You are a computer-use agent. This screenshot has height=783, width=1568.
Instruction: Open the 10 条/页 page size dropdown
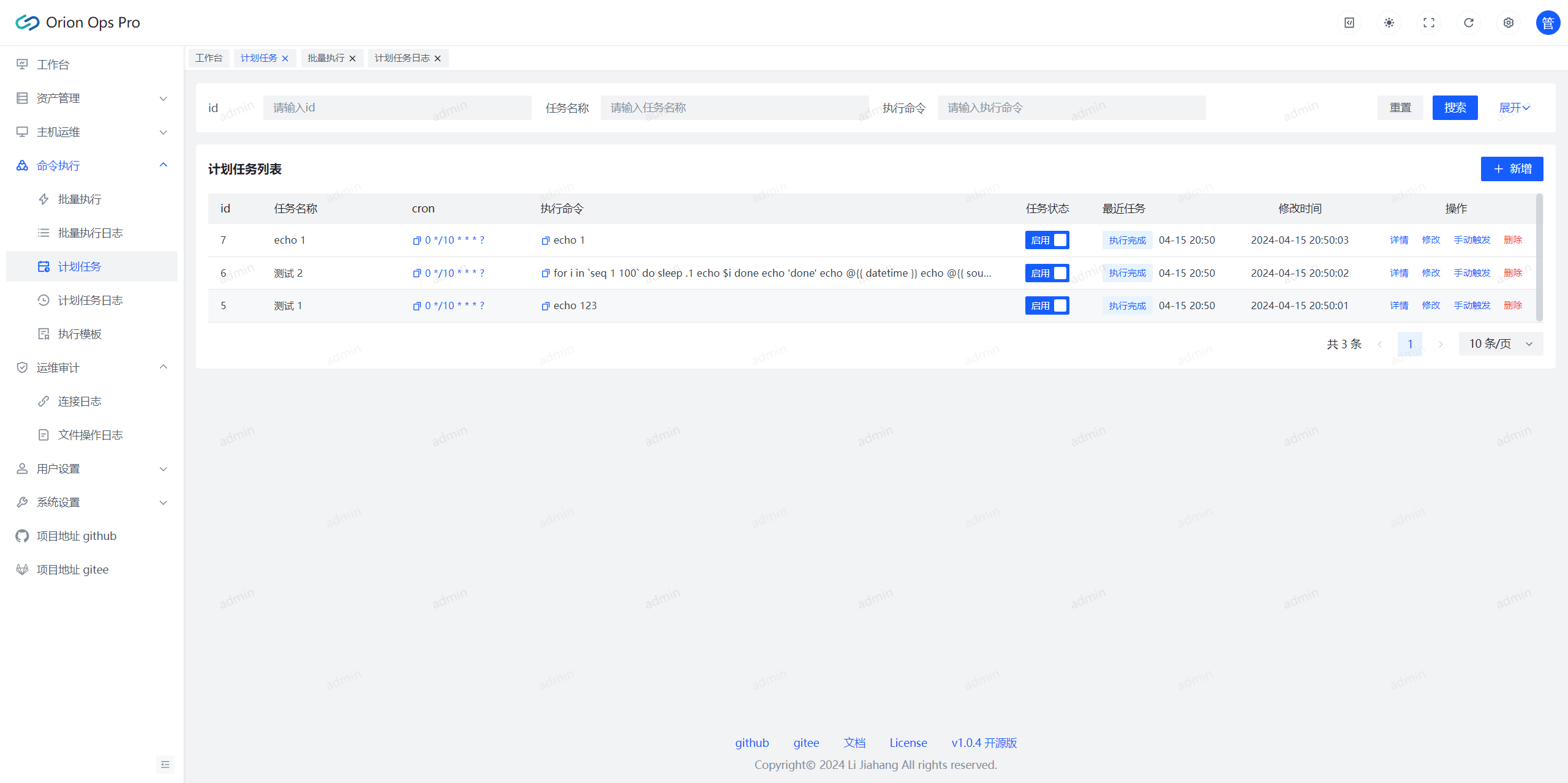point(1500,344)
